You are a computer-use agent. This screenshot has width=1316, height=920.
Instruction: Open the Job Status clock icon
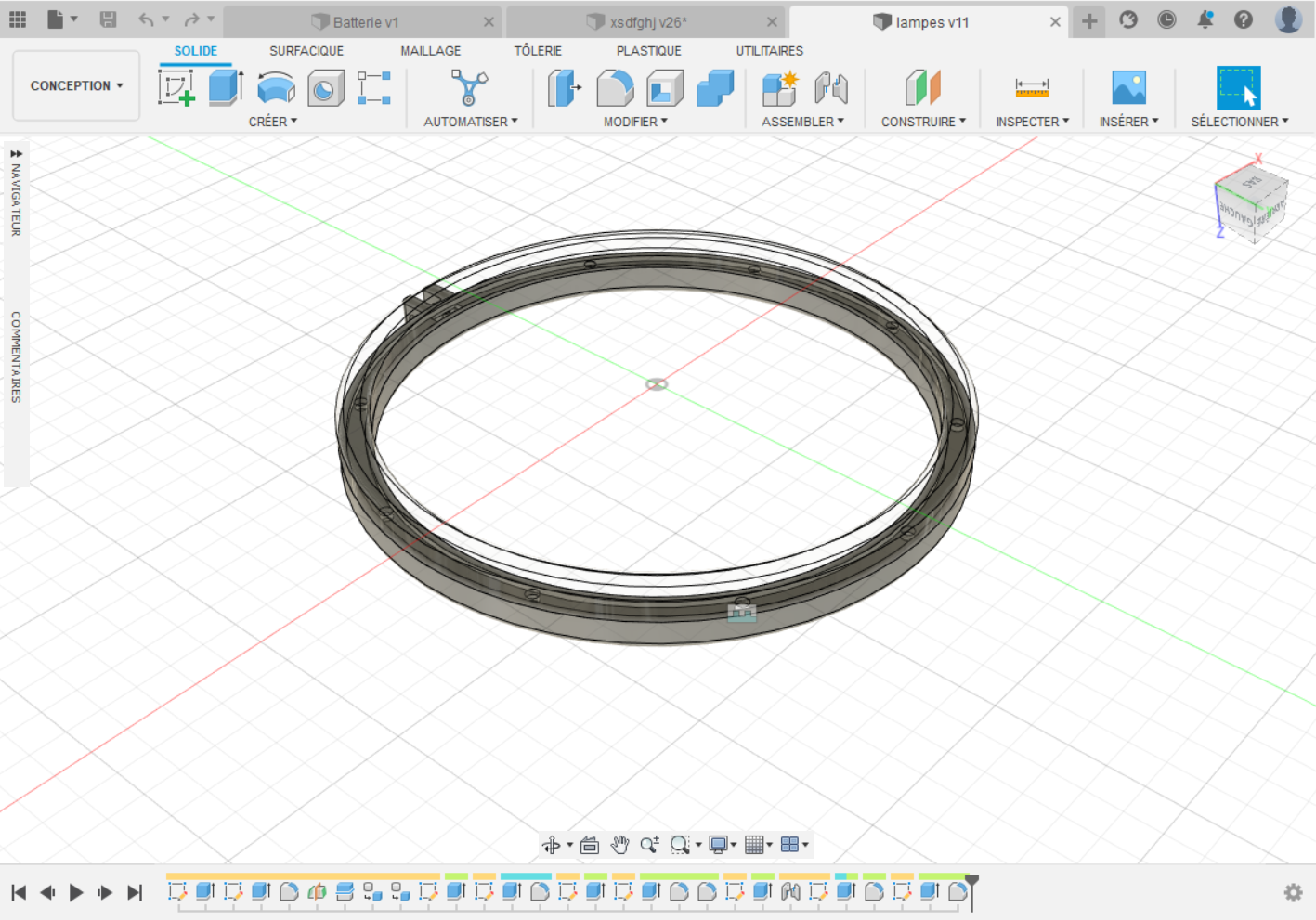(1166, 19)
